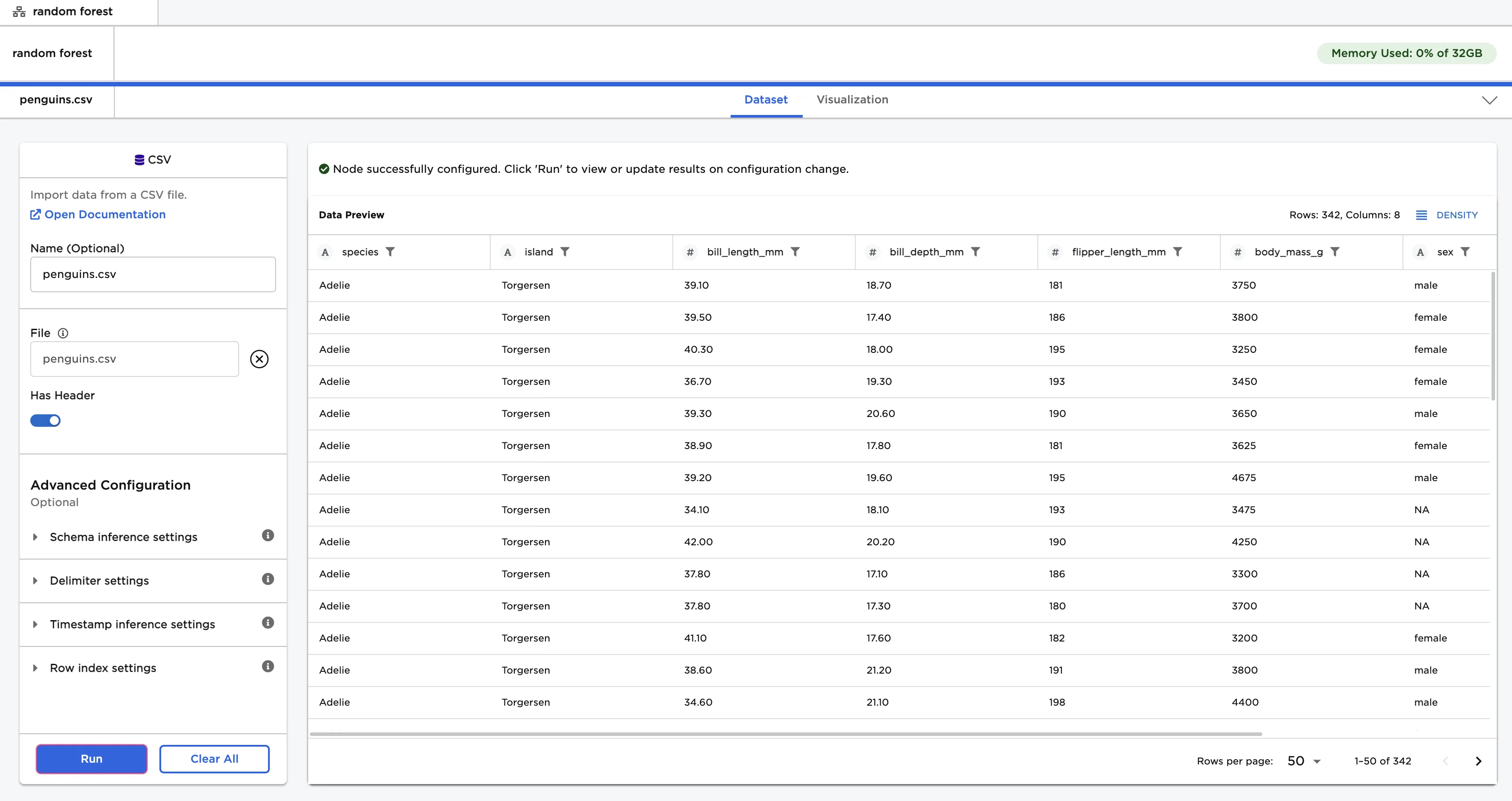This screenshot has height=801, width=1512.
Task: Disable the Has Header toggle
Action: coord(45,420)
